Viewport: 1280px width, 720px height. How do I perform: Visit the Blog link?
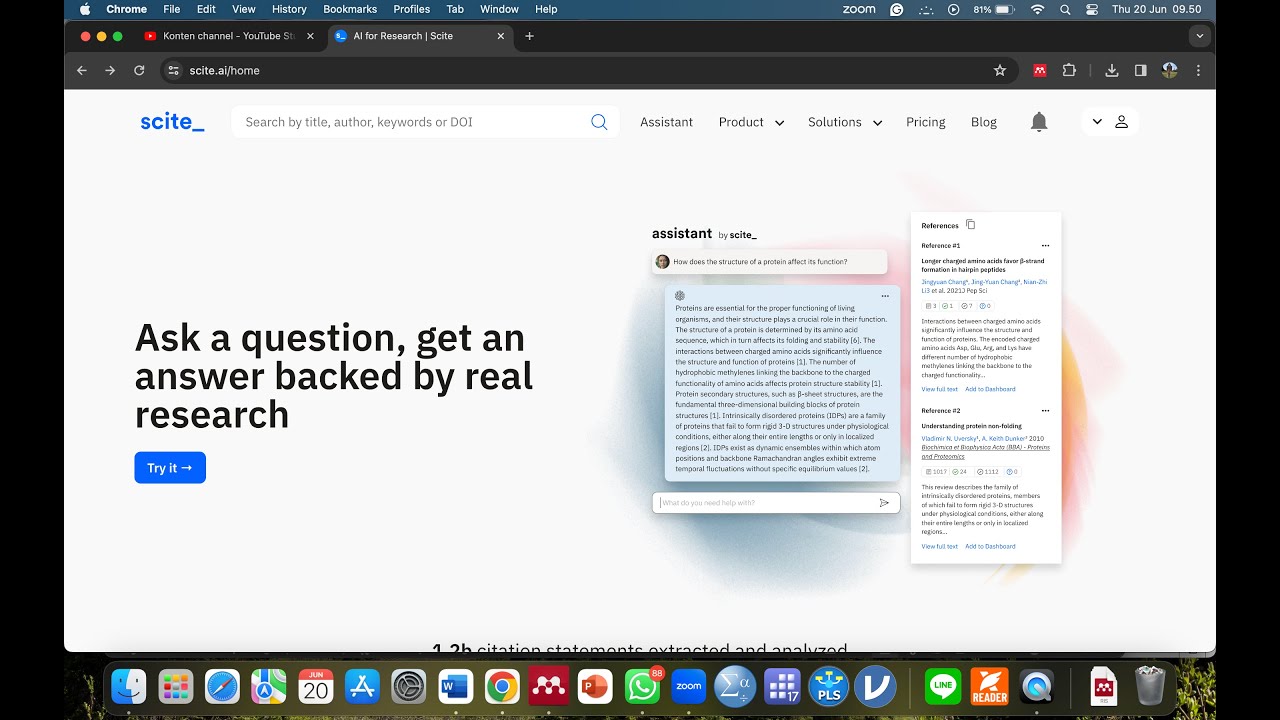point(984,122)
